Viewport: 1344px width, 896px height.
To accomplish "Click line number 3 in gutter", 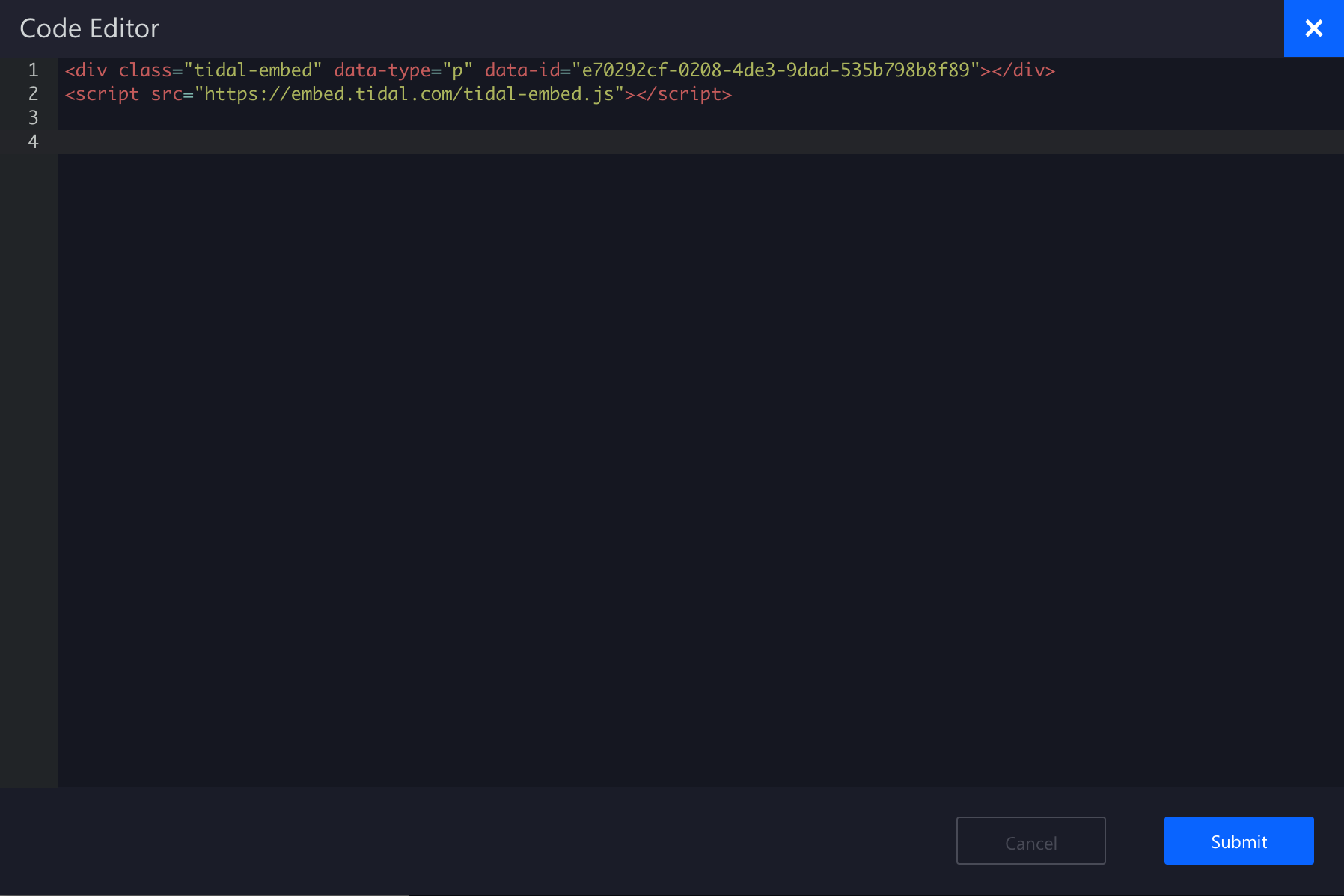I will tap(33, 118).
